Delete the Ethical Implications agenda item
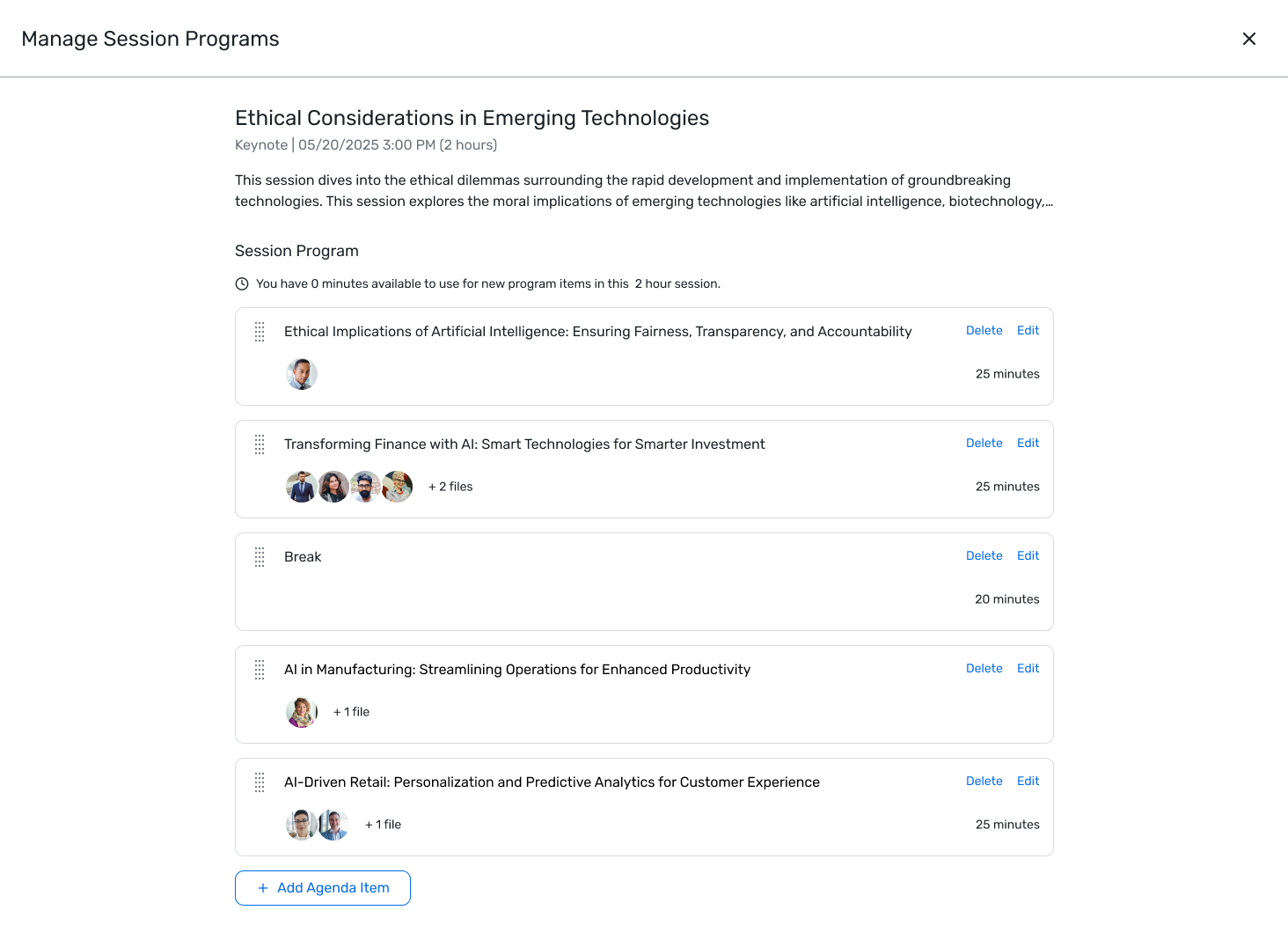 pos(984,331)
